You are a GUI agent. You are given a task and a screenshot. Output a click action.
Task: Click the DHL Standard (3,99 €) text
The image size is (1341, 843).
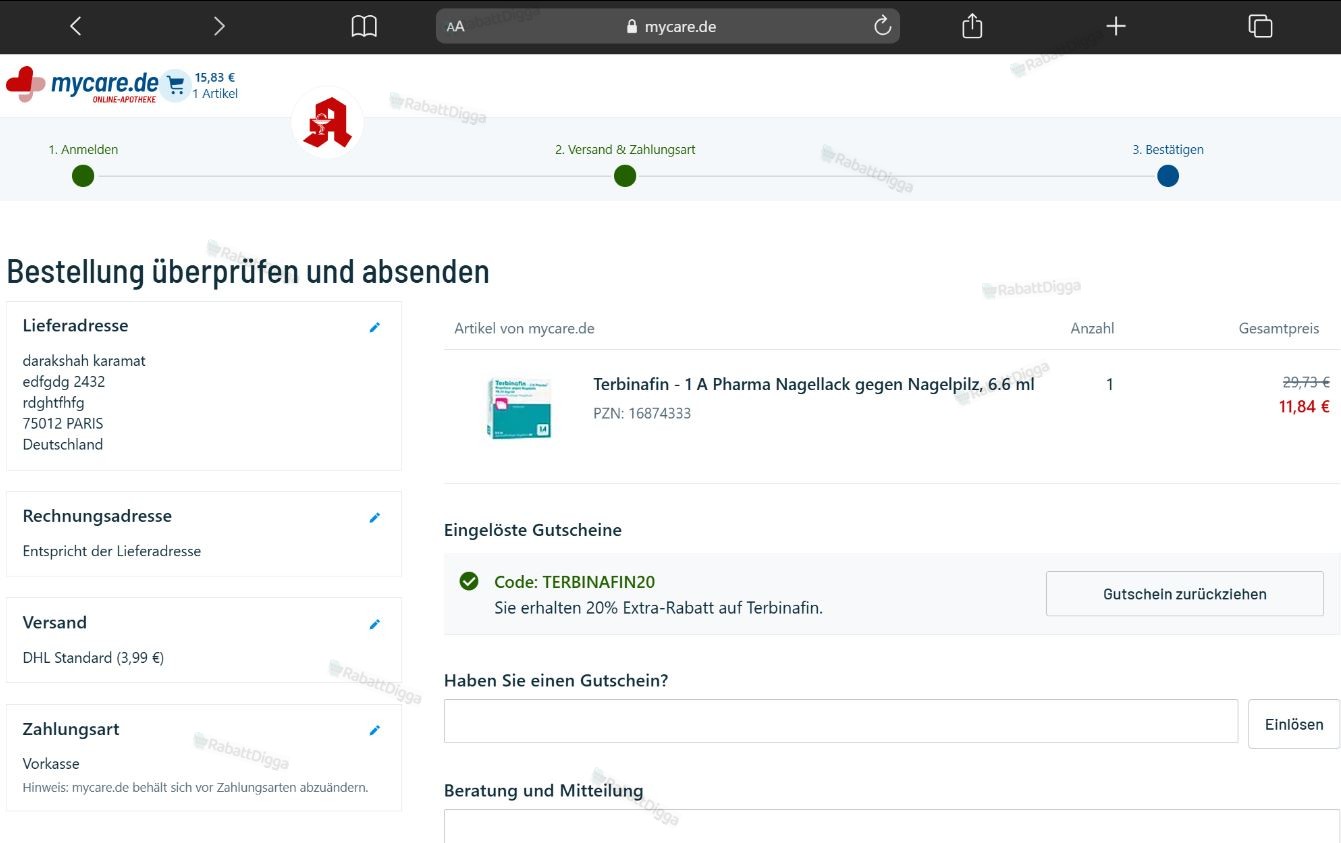pyautogui.click(x=93, y=658)
